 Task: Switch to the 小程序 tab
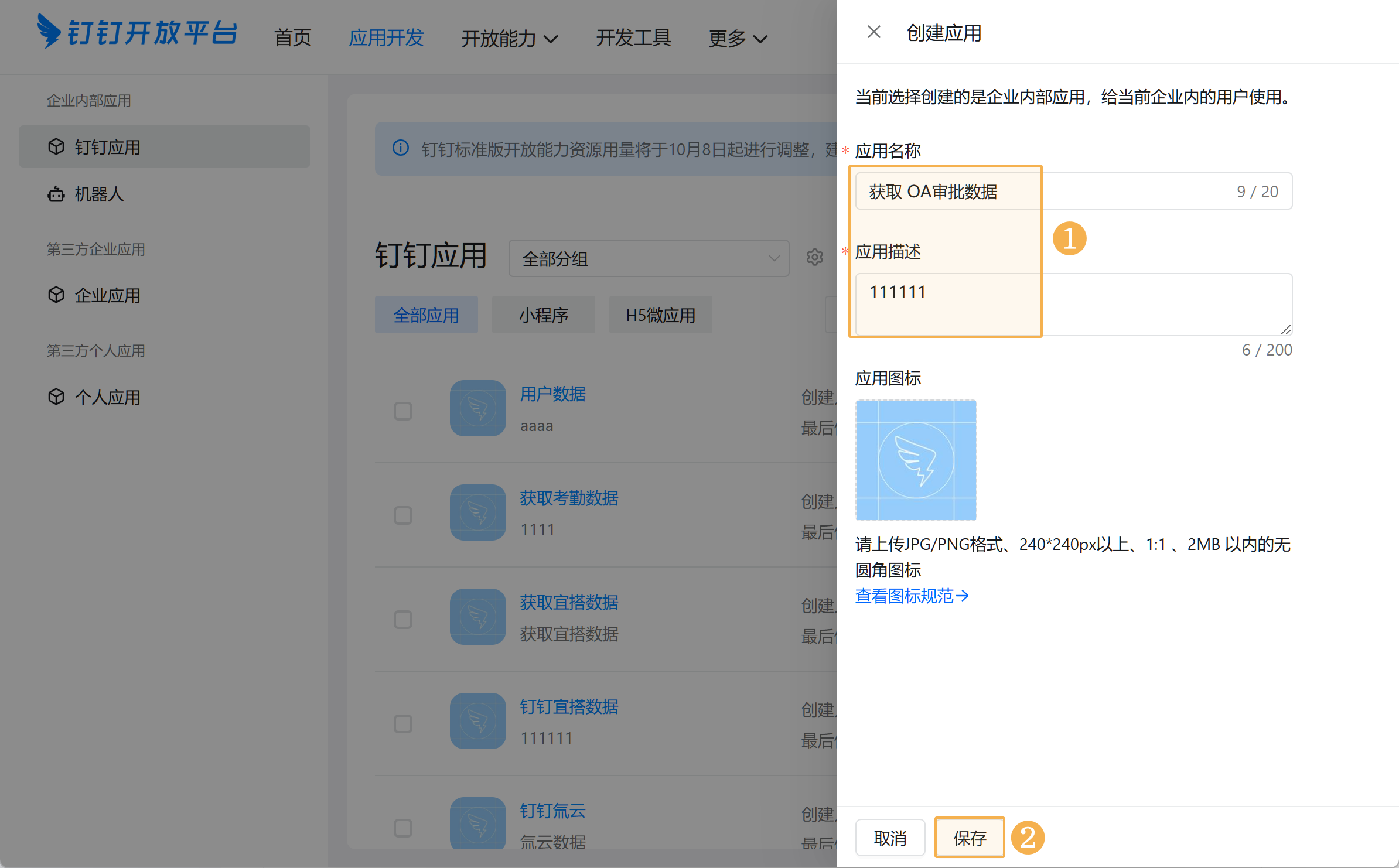543,315
